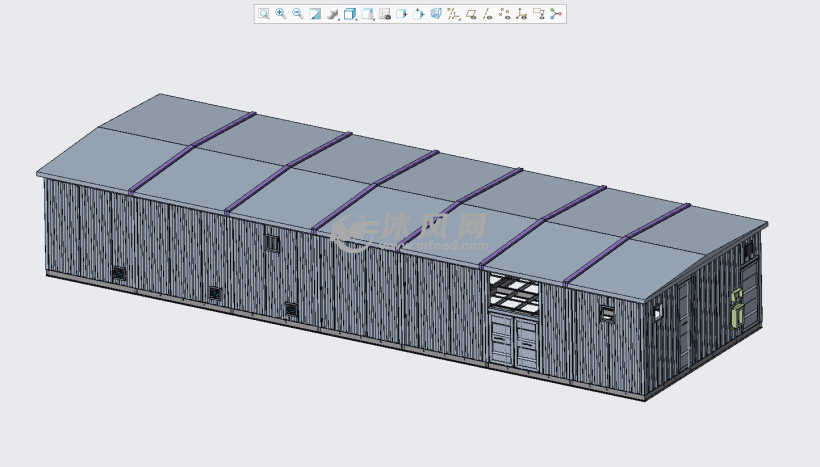The height and width of the screenshot is (467, 820).
Task: Open the View Manager icon
Action: click(384, 14)
